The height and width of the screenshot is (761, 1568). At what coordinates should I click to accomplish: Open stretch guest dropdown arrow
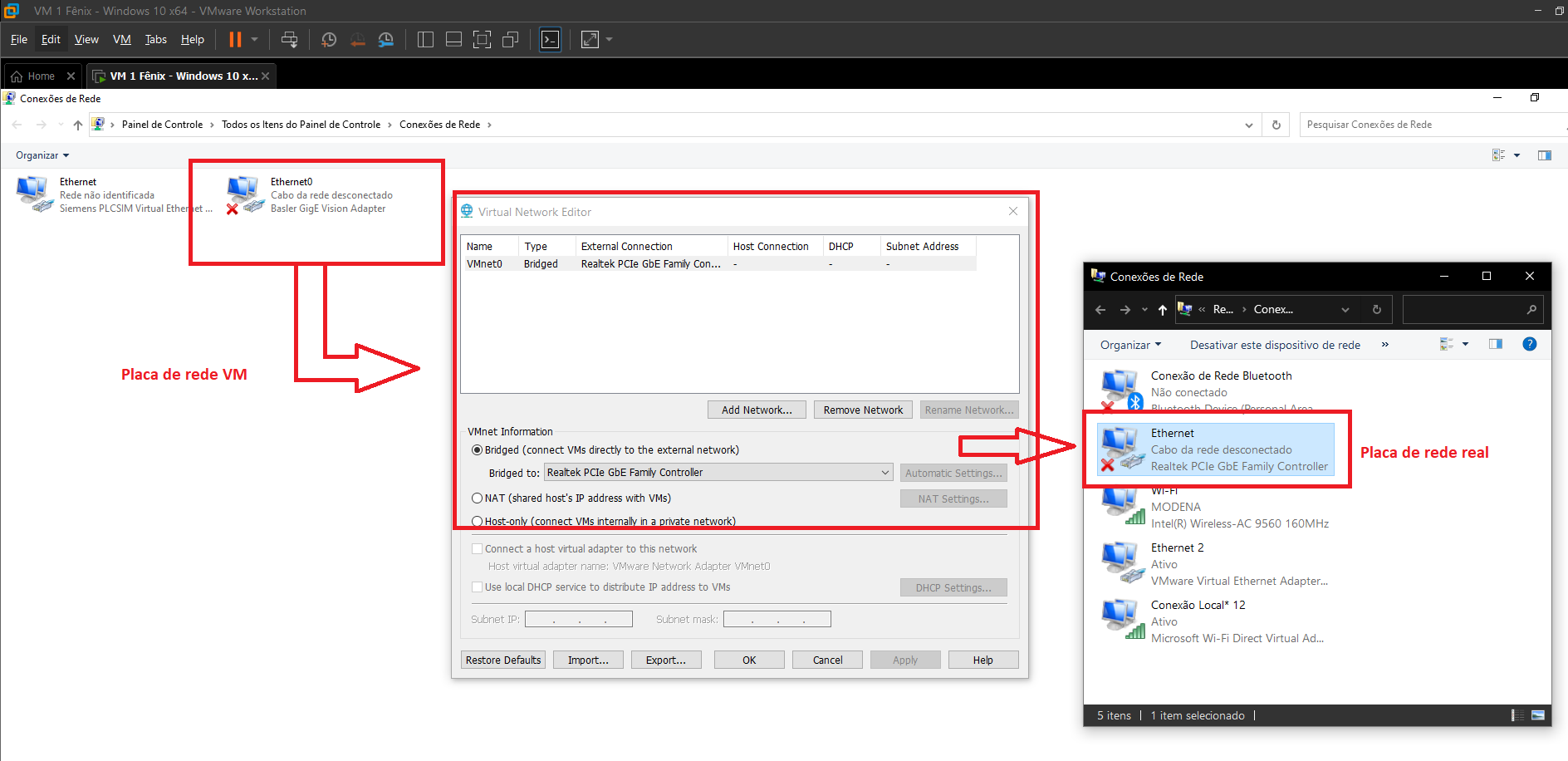click(x=609, y=39)
